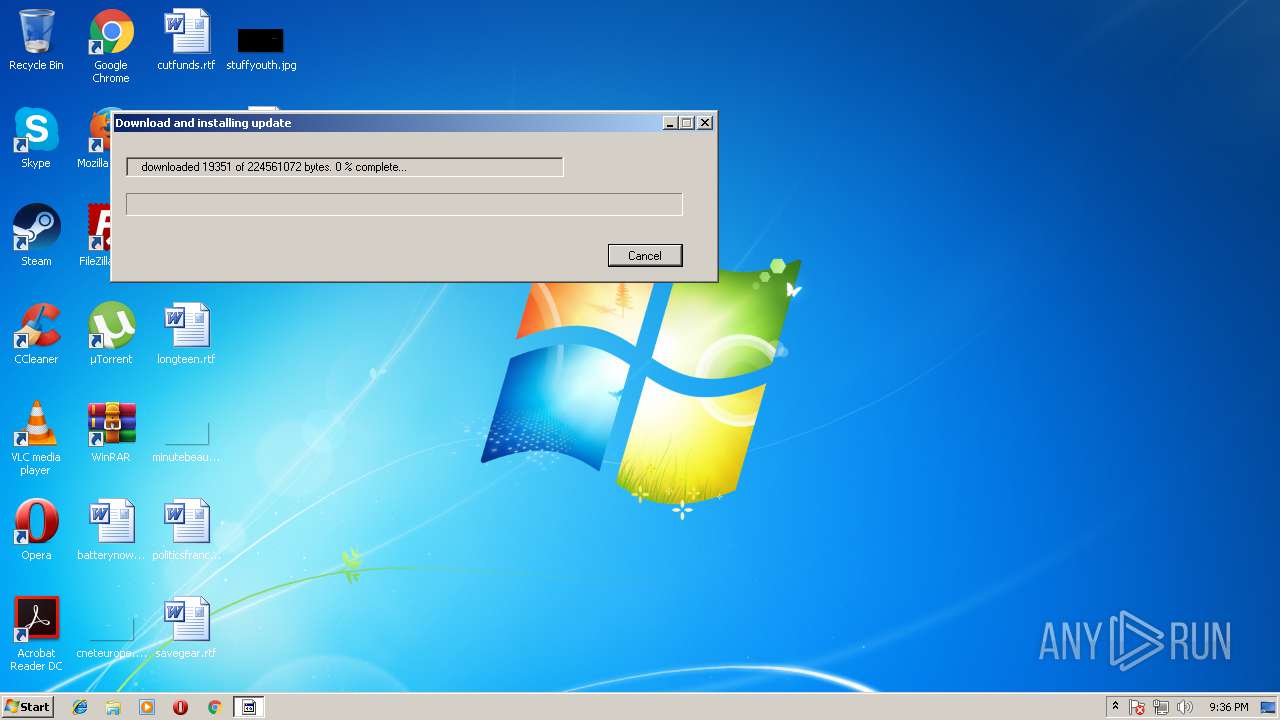Open the Recycle Bin desktop icon
Screen dimensions: 1280x720
36,40
